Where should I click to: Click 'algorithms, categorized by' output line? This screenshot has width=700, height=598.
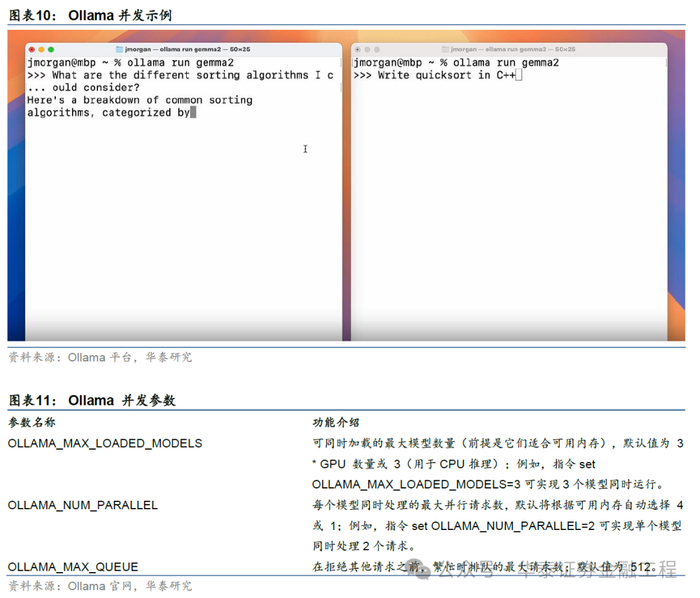pyautogui.click(x=108, y=112)
